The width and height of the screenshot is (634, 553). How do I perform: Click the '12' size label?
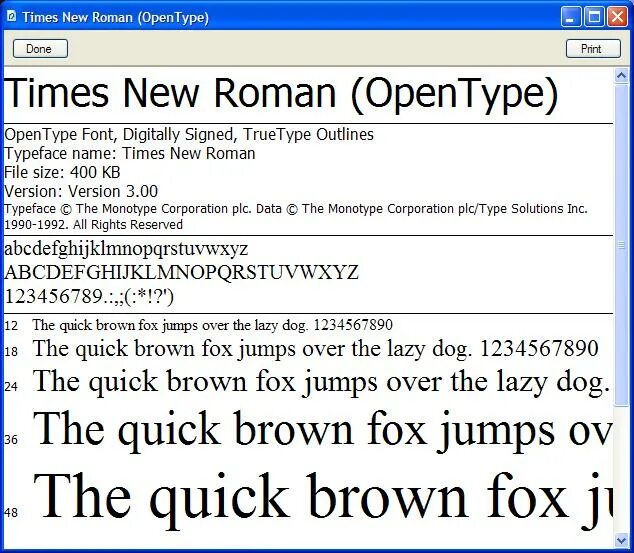11,326
